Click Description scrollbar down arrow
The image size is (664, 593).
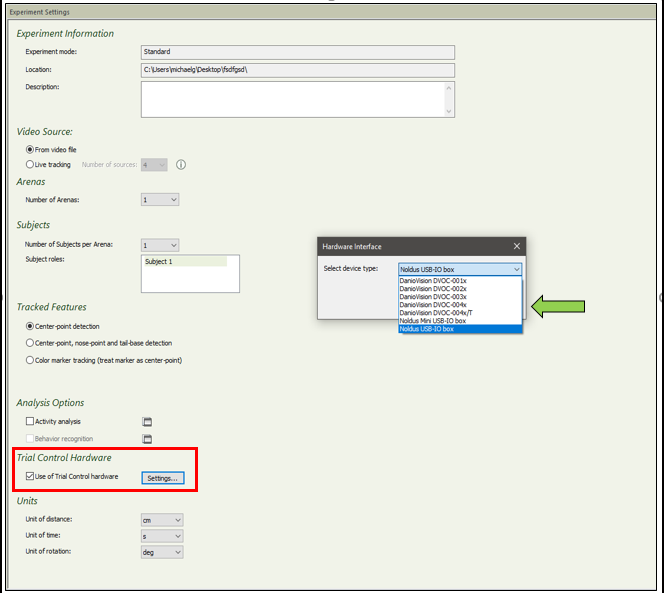click(x=449, y=111)
